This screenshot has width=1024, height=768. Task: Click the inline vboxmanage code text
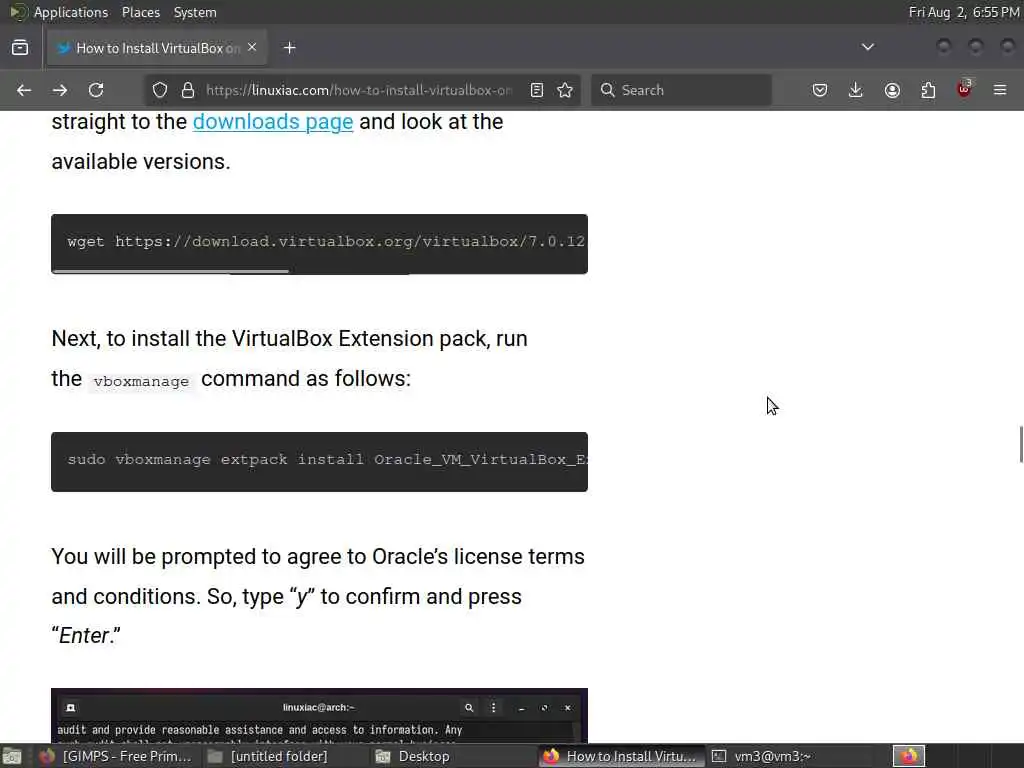141,381
